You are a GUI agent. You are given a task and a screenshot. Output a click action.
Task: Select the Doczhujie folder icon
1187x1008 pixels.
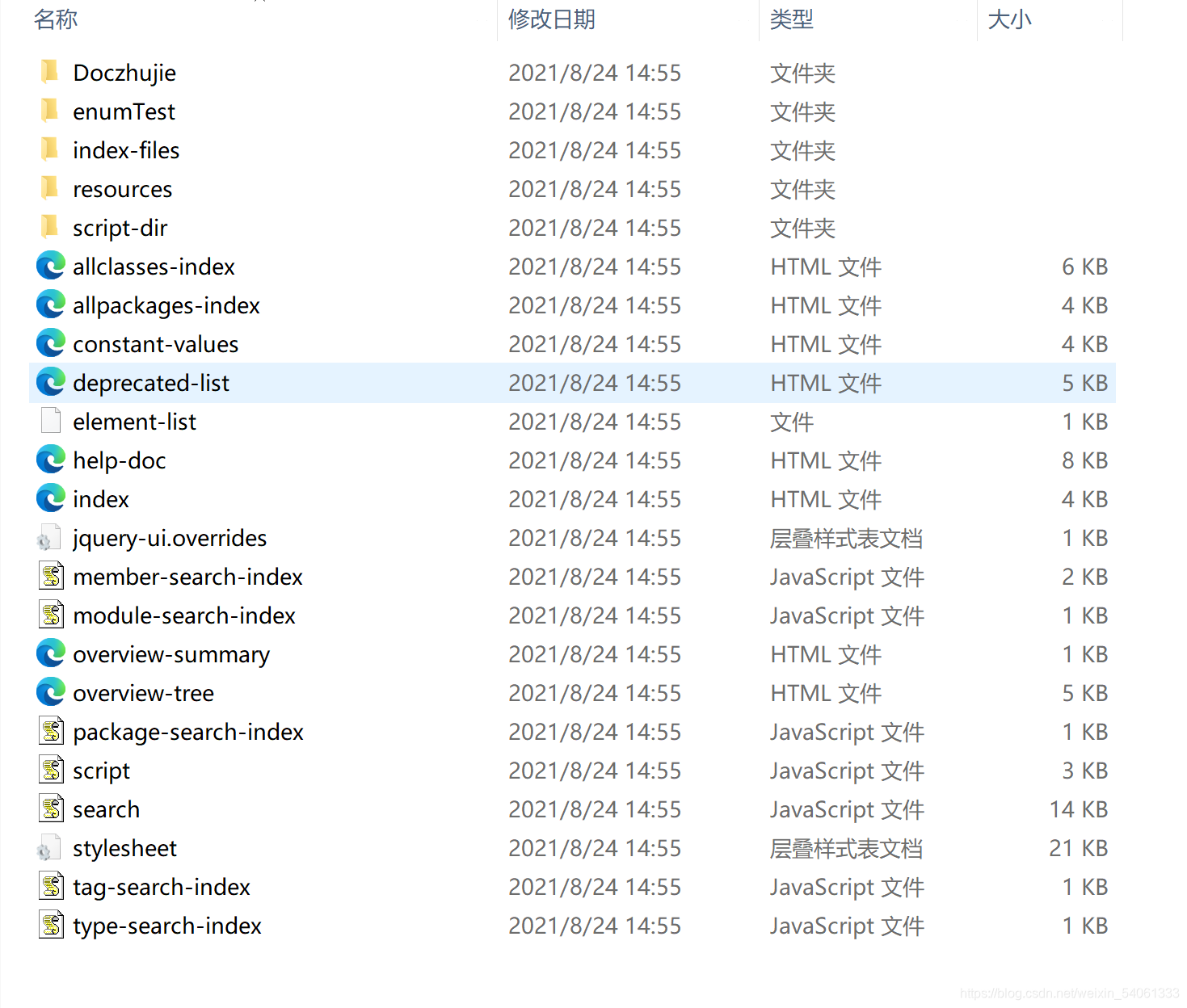(x=50, y=72)
